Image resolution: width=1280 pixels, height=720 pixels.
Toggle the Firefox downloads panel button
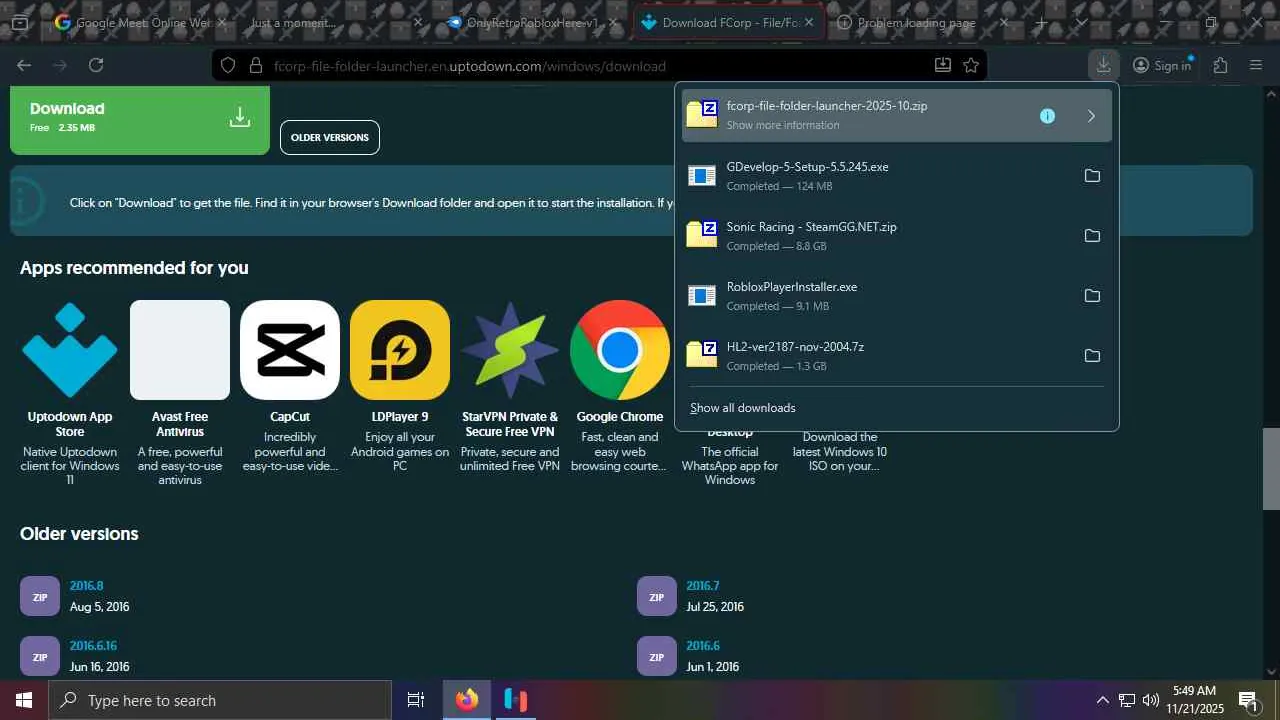pos(1103,65)
